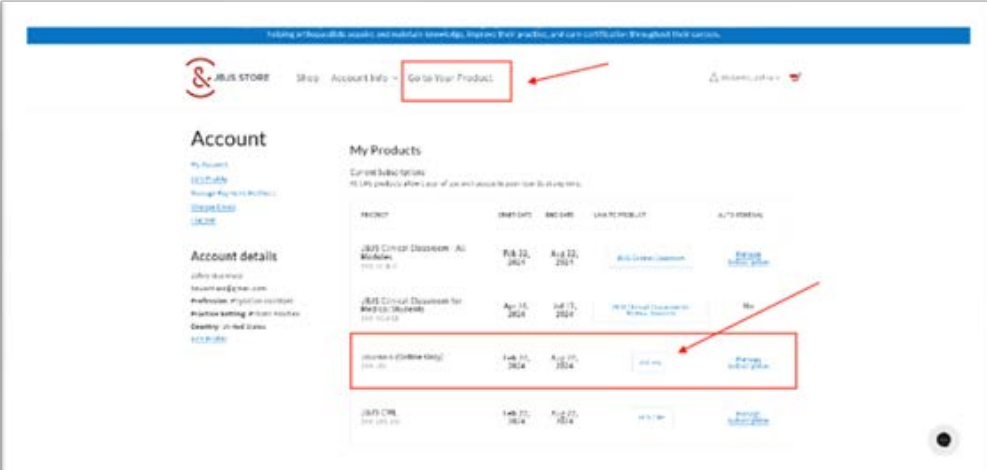Select the Feb 22, 2024 start date, All Modules row
Screen dimensions: 987x470
(x=516, y=258)
